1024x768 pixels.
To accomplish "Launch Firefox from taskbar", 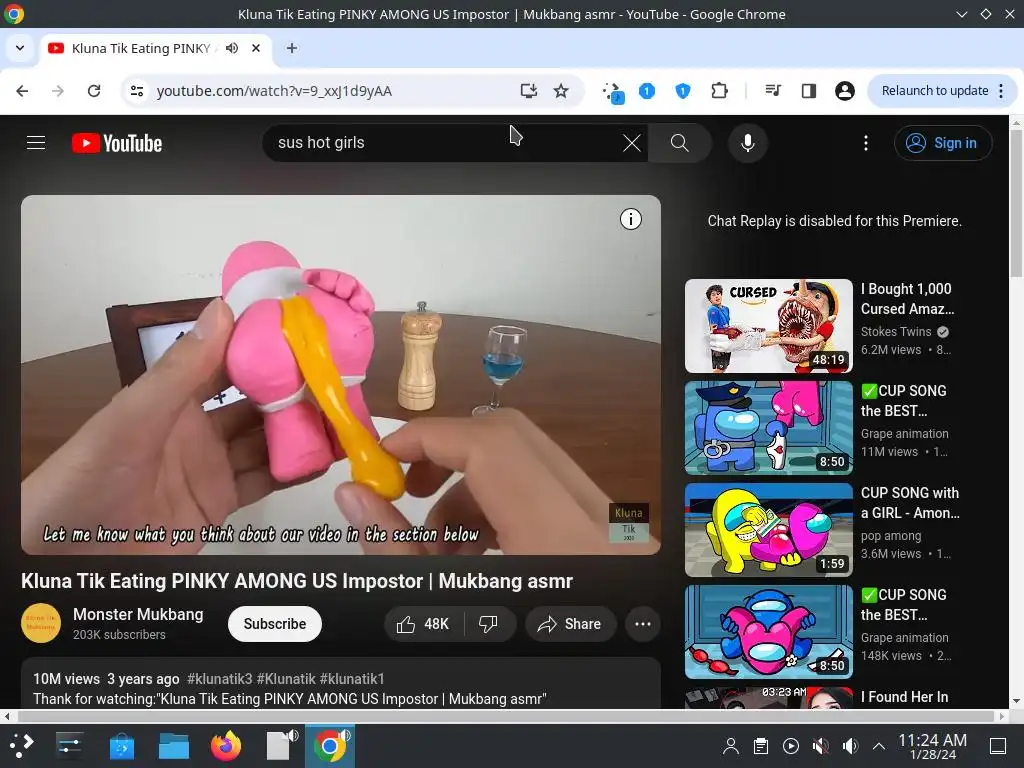I will pos(226,745).
